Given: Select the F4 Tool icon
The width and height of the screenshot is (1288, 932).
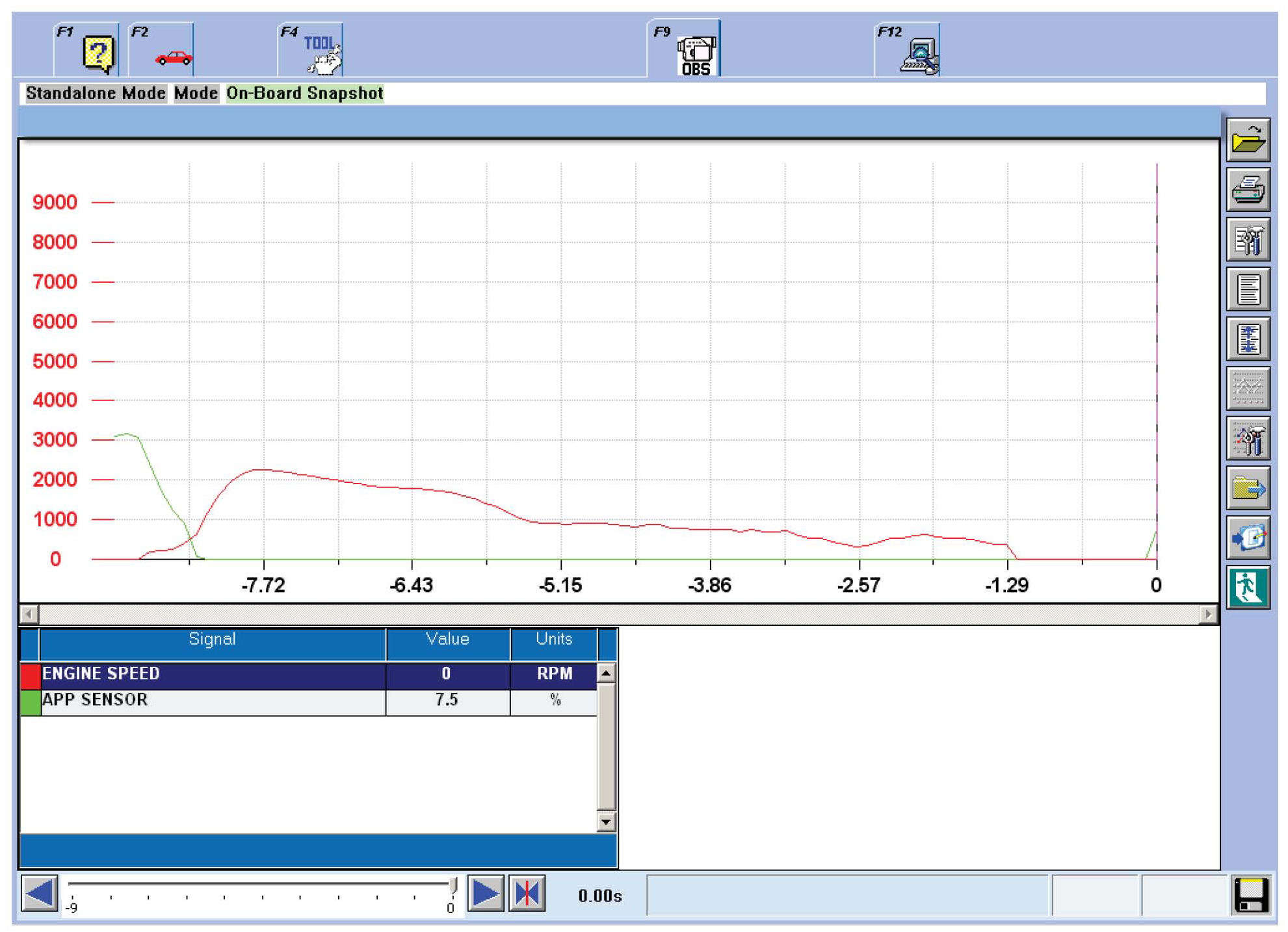Looking at the screenshot, I should click(x=321, y=53).
